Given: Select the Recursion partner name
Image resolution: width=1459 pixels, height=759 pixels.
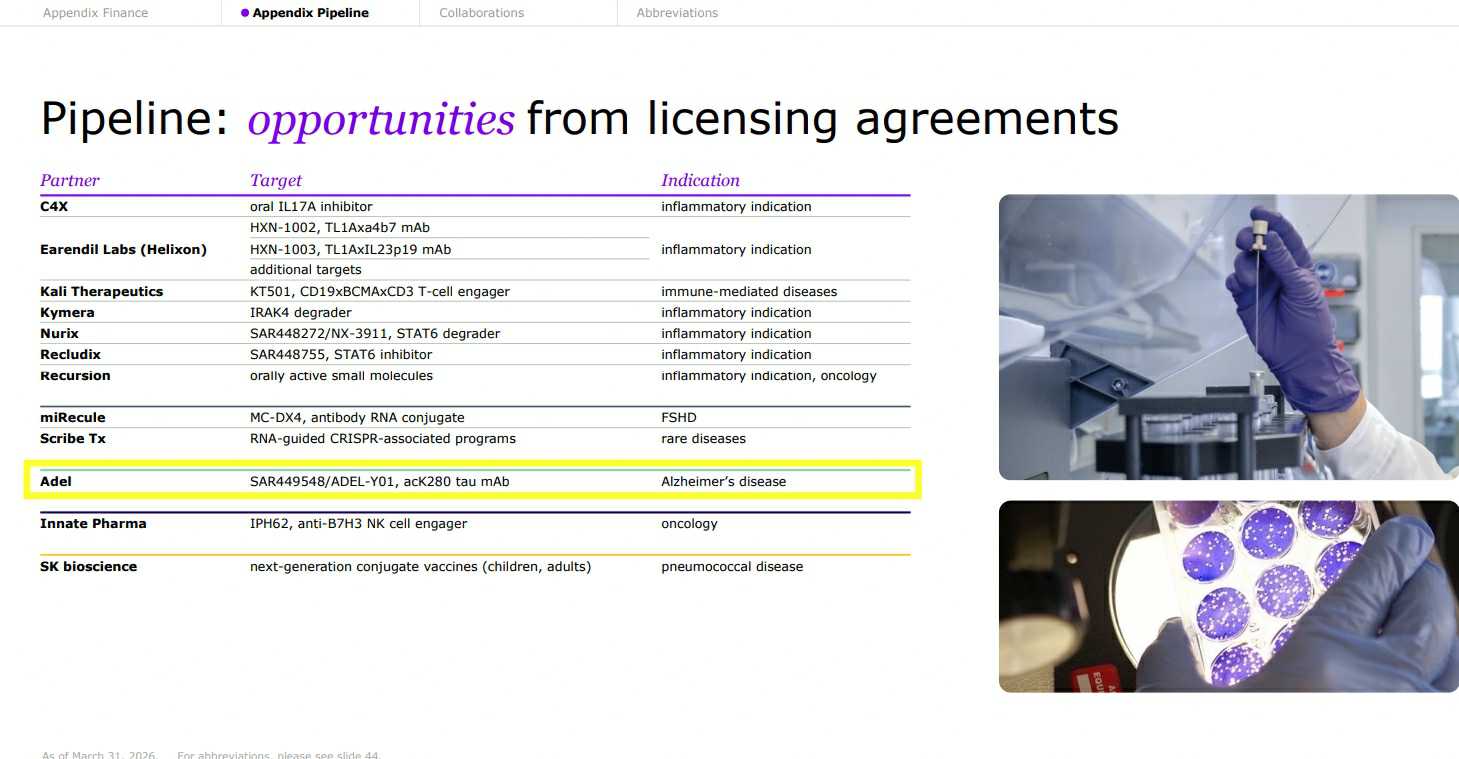Looking at the screenshot, I should (75, 375).
